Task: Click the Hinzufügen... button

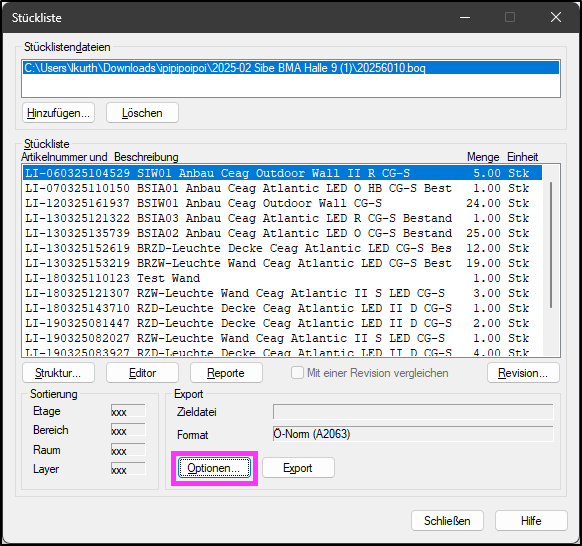Action: tap(58, 113)
